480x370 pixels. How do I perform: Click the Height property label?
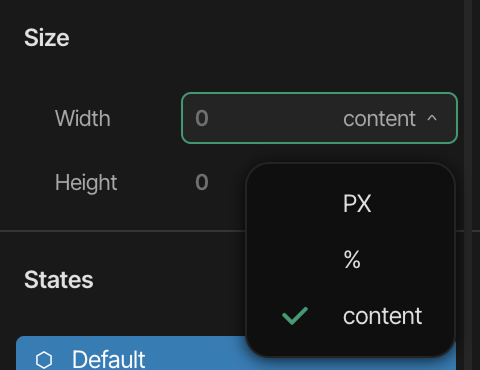86,183
